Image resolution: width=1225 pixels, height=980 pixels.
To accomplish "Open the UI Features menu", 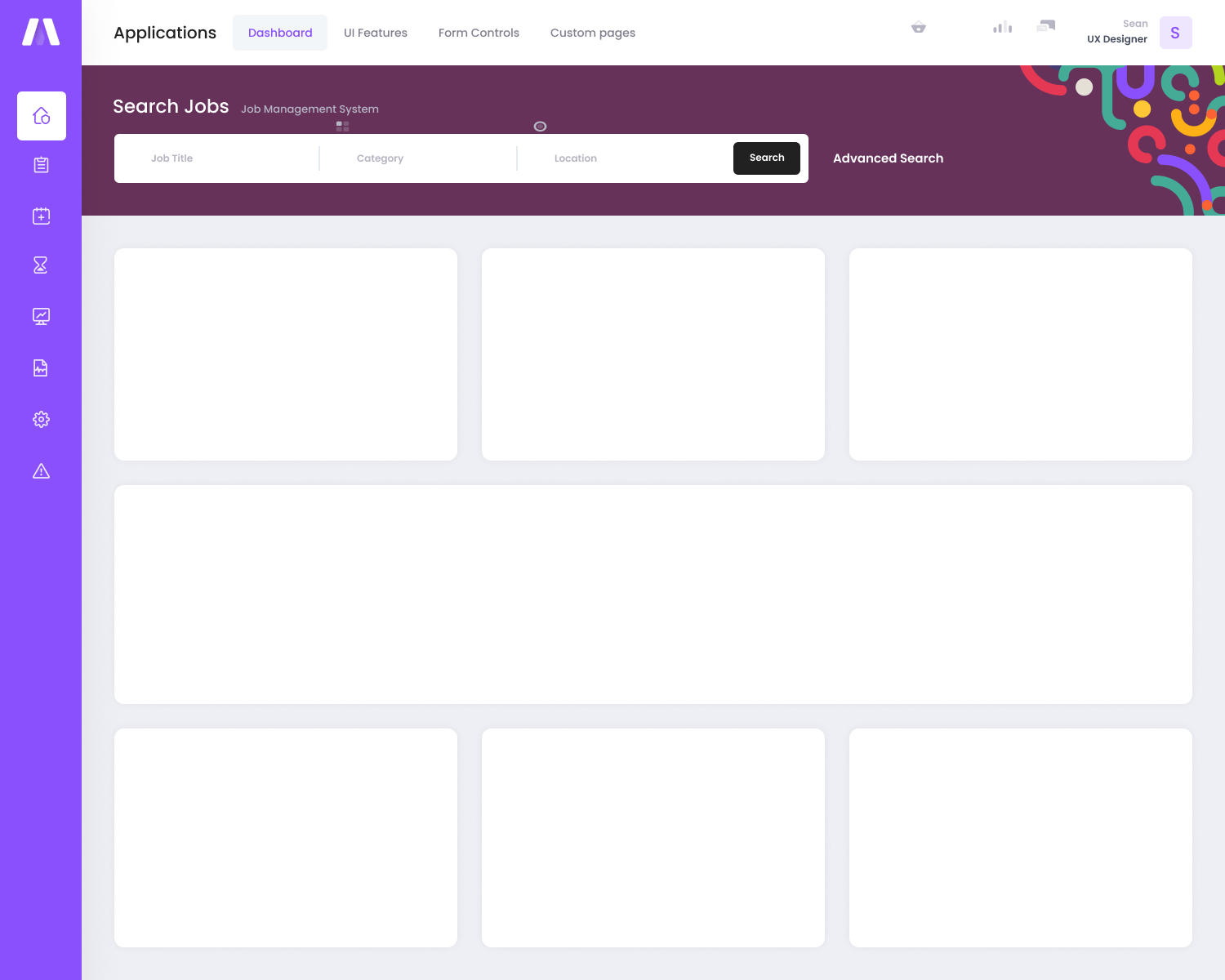I will click(376, 33).
